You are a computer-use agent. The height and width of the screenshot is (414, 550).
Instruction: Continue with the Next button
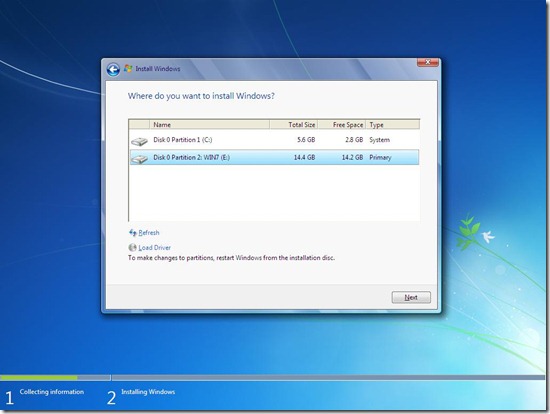(411, 298)
